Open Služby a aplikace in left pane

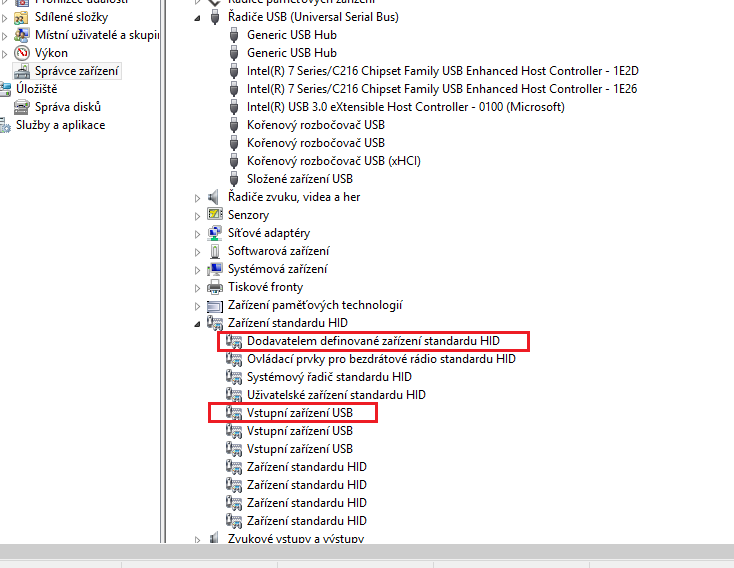pos(60,125)
